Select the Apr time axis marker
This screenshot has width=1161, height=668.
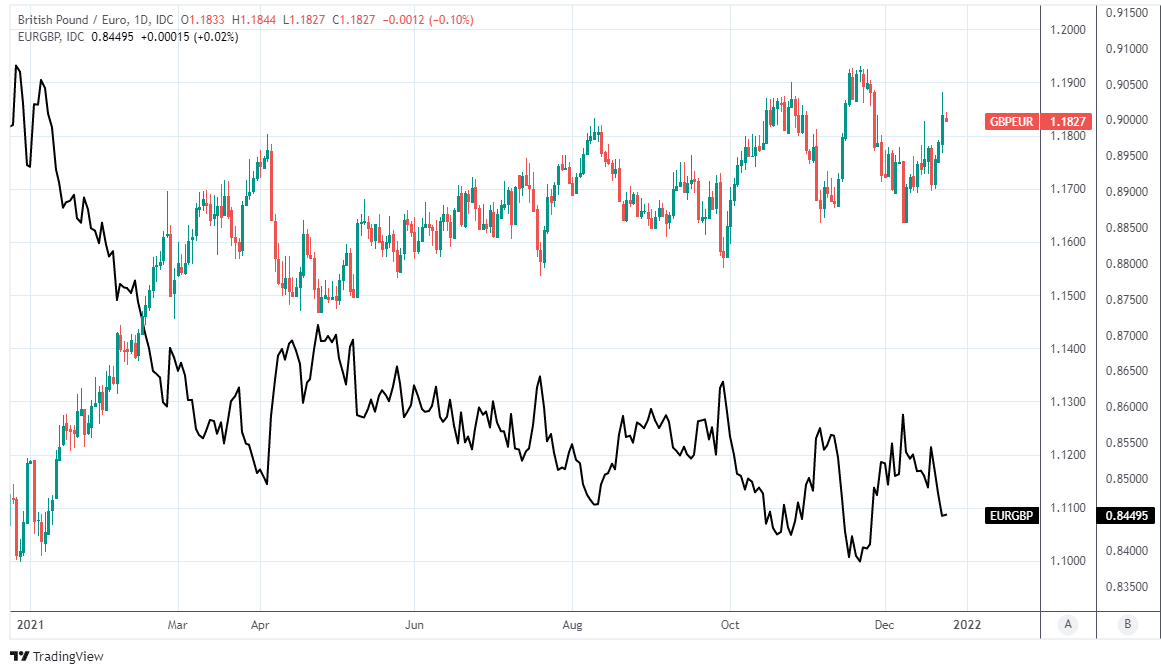260,625
